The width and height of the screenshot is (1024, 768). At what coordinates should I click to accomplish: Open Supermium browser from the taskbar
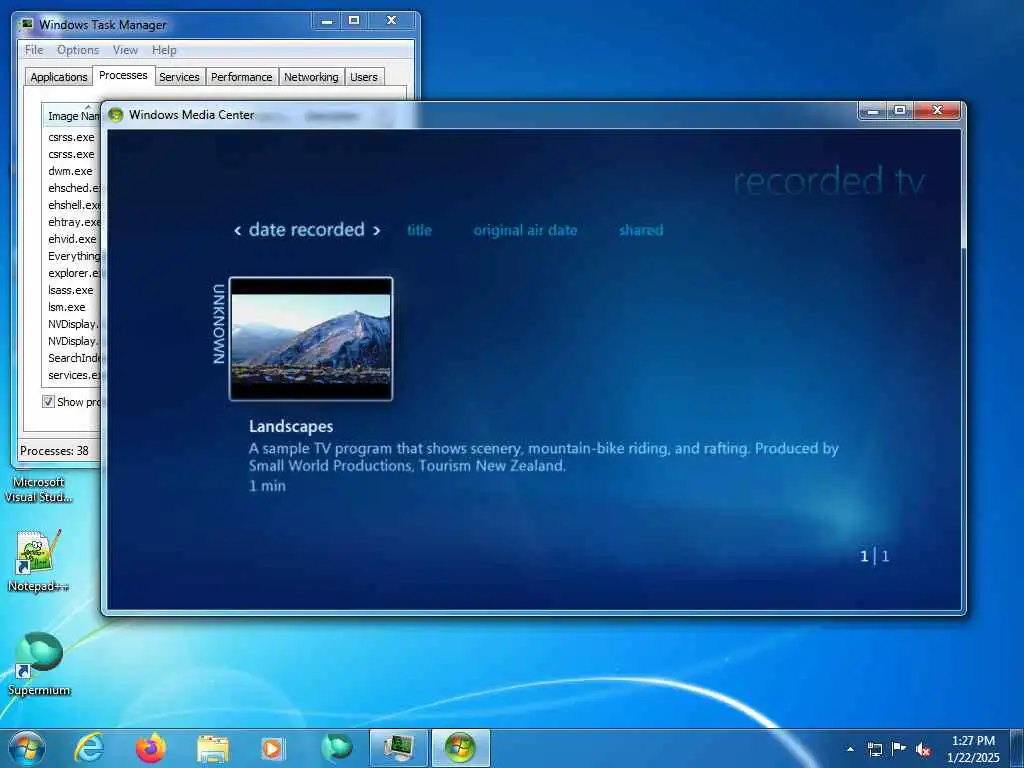coord(336,748)
